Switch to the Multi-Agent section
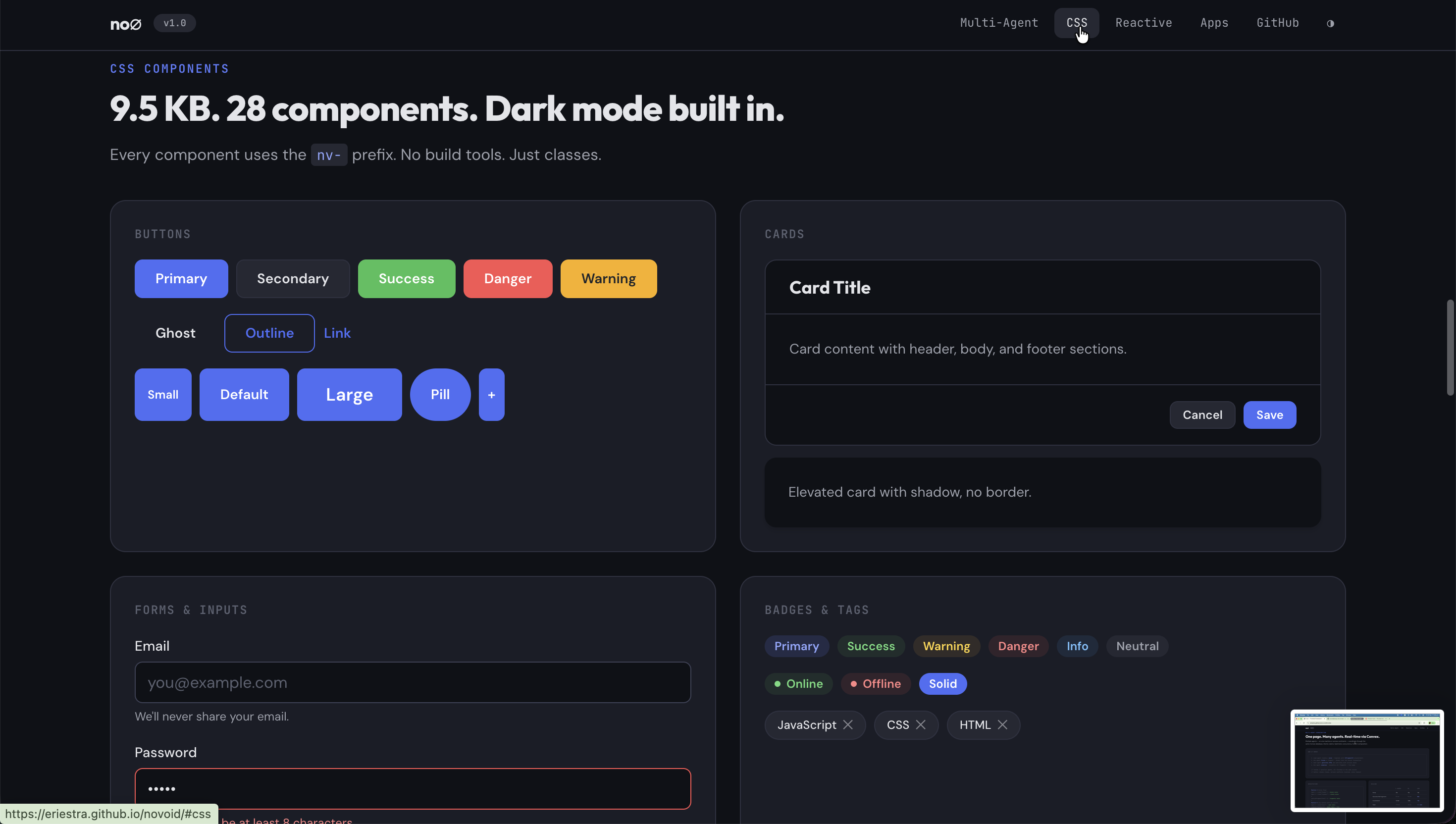Viewport: 1456px width, 824px height. pos(999,23)
